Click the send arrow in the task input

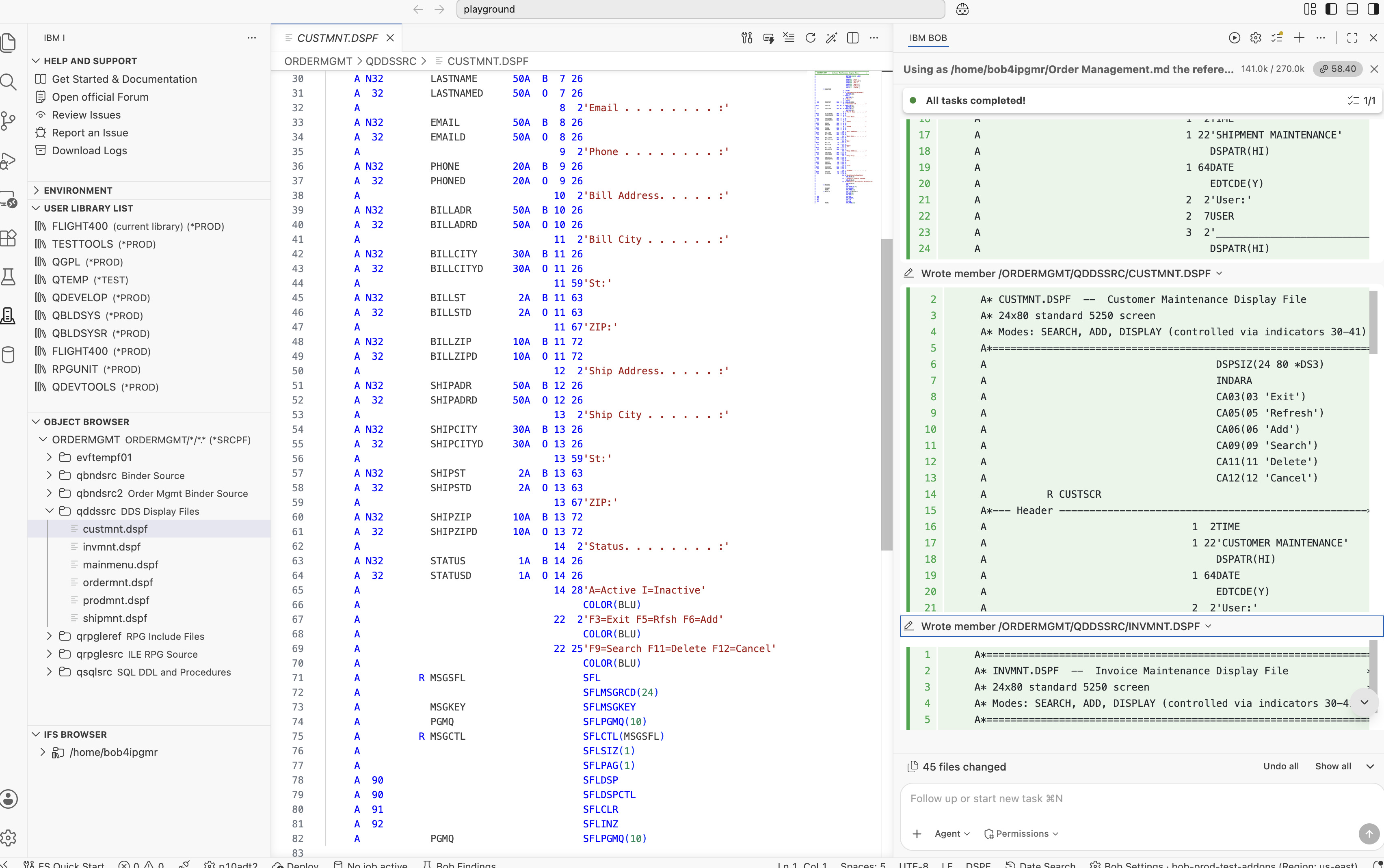[1369, 833]
